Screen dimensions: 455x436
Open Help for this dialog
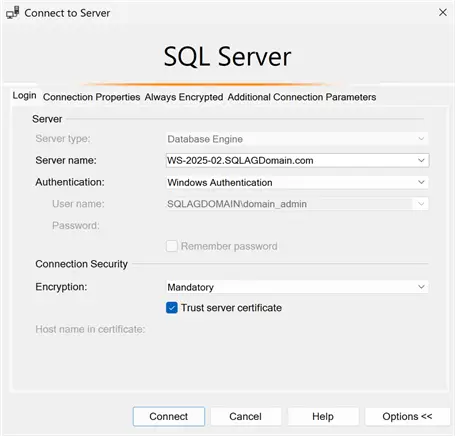click(323, 416)
